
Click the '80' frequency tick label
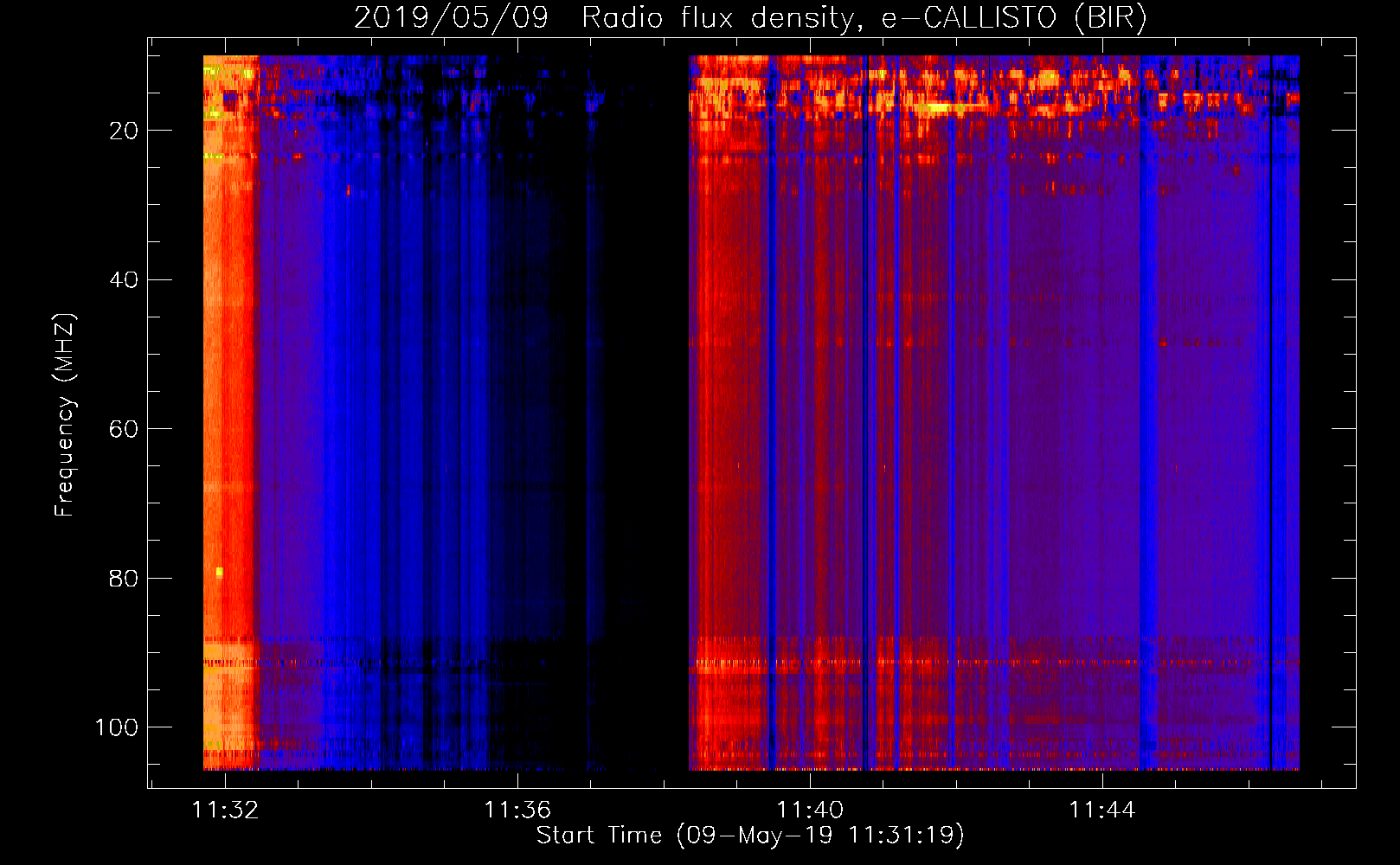(124, 579)
